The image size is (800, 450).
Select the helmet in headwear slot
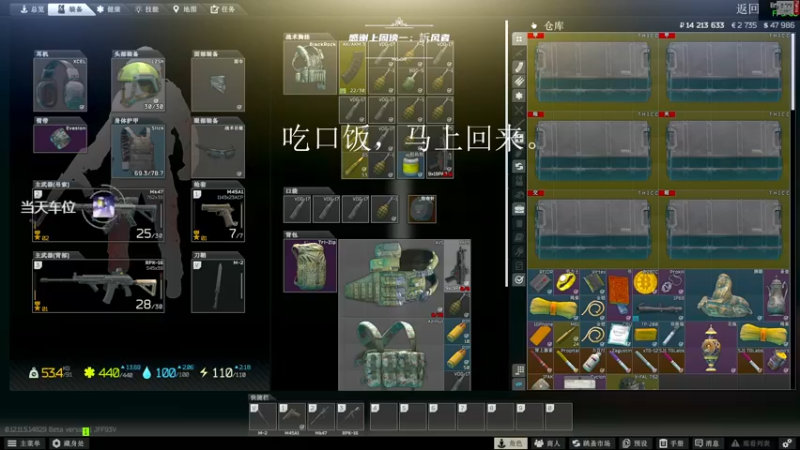pyautogui.click(x=138, y=85)
